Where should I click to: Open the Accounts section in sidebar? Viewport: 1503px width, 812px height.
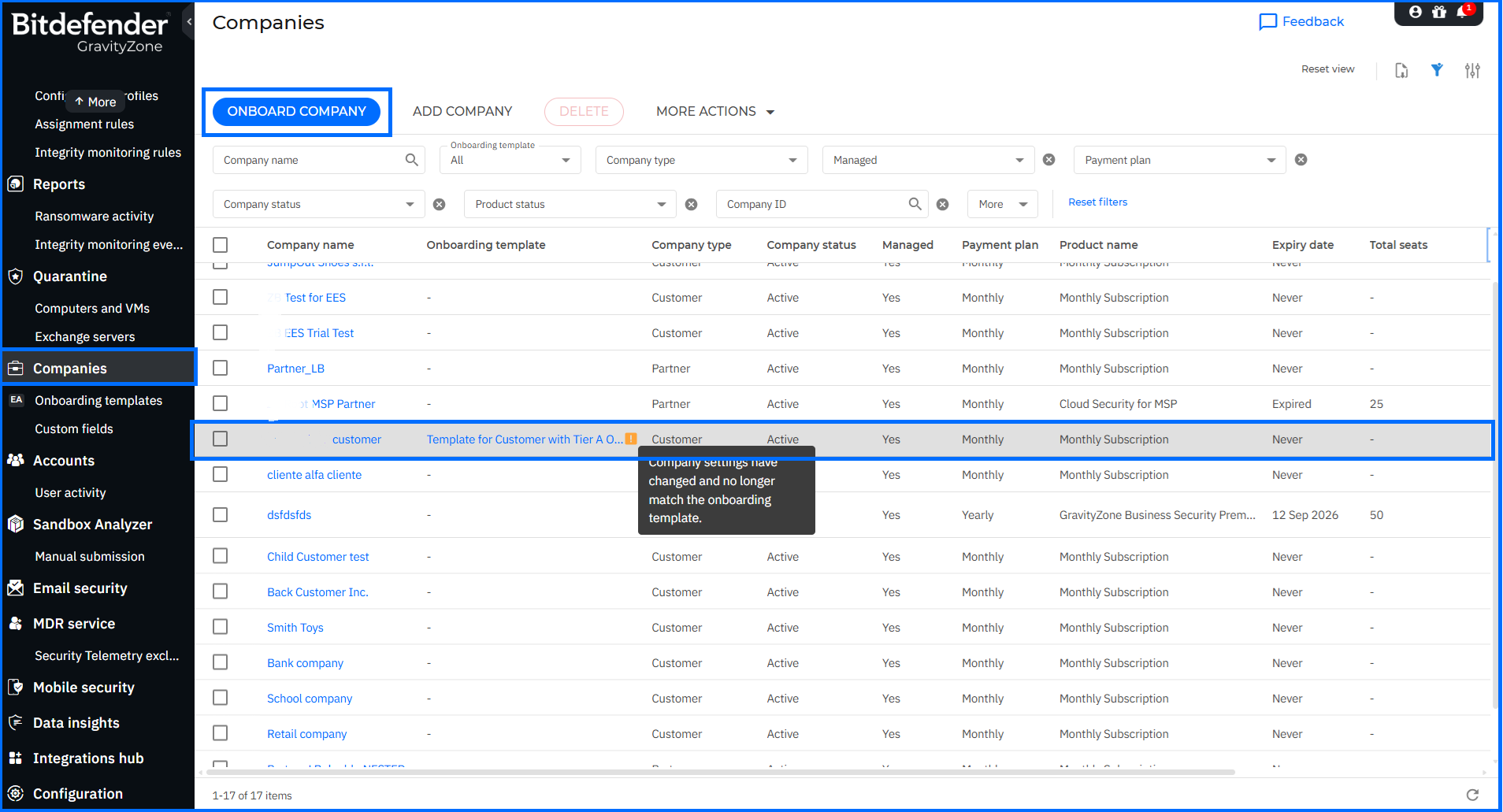(x=64, y=461)
